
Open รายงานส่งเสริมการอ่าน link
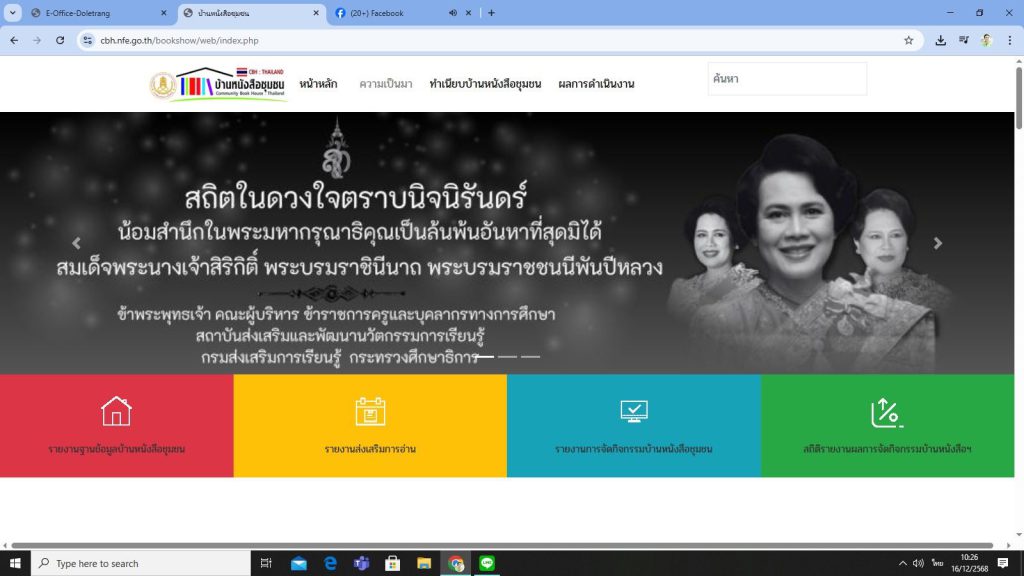click(x=370, y=449)
